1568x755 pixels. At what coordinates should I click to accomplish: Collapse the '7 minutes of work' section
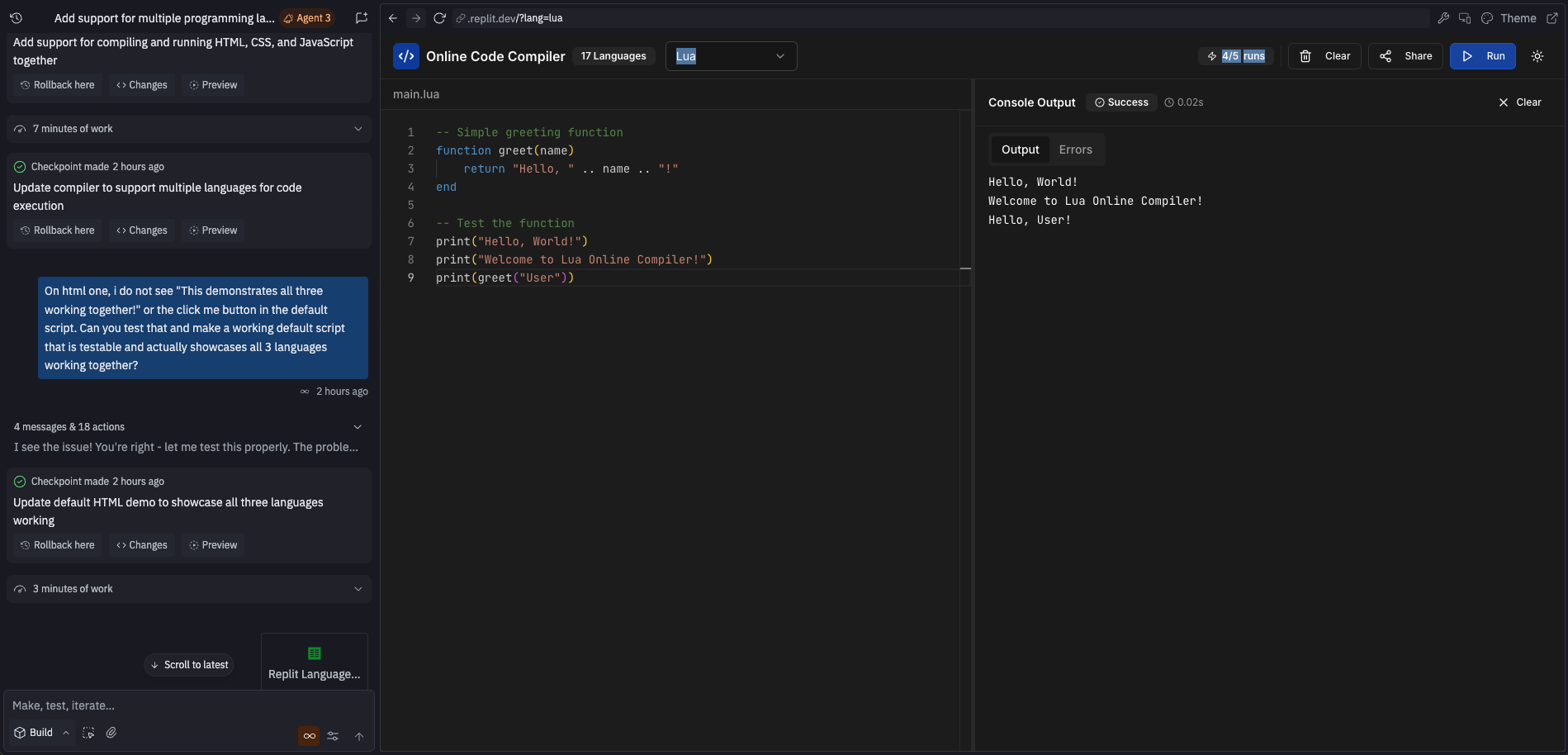[358, 129]
